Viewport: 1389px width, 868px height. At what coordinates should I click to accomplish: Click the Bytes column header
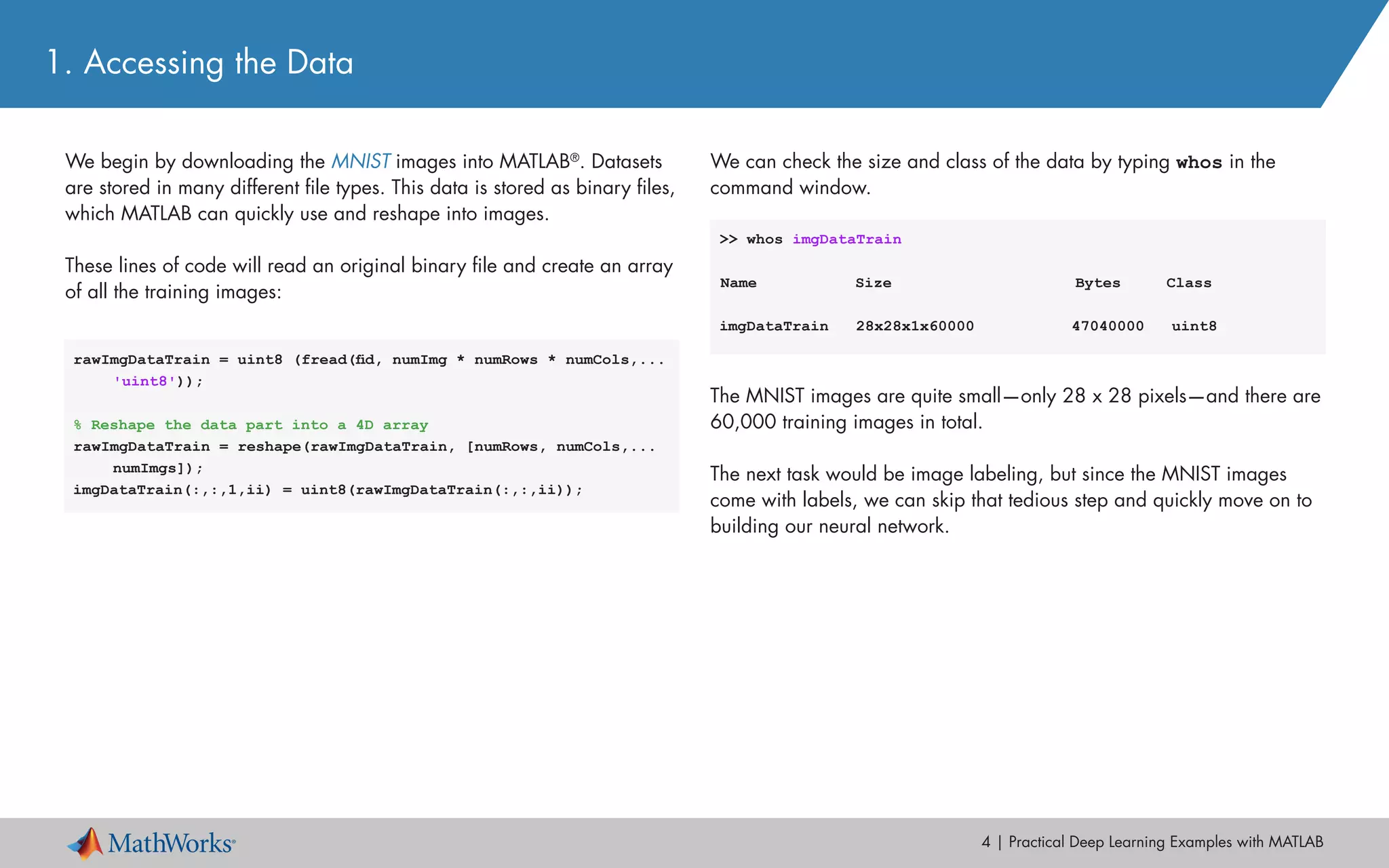1097,283
